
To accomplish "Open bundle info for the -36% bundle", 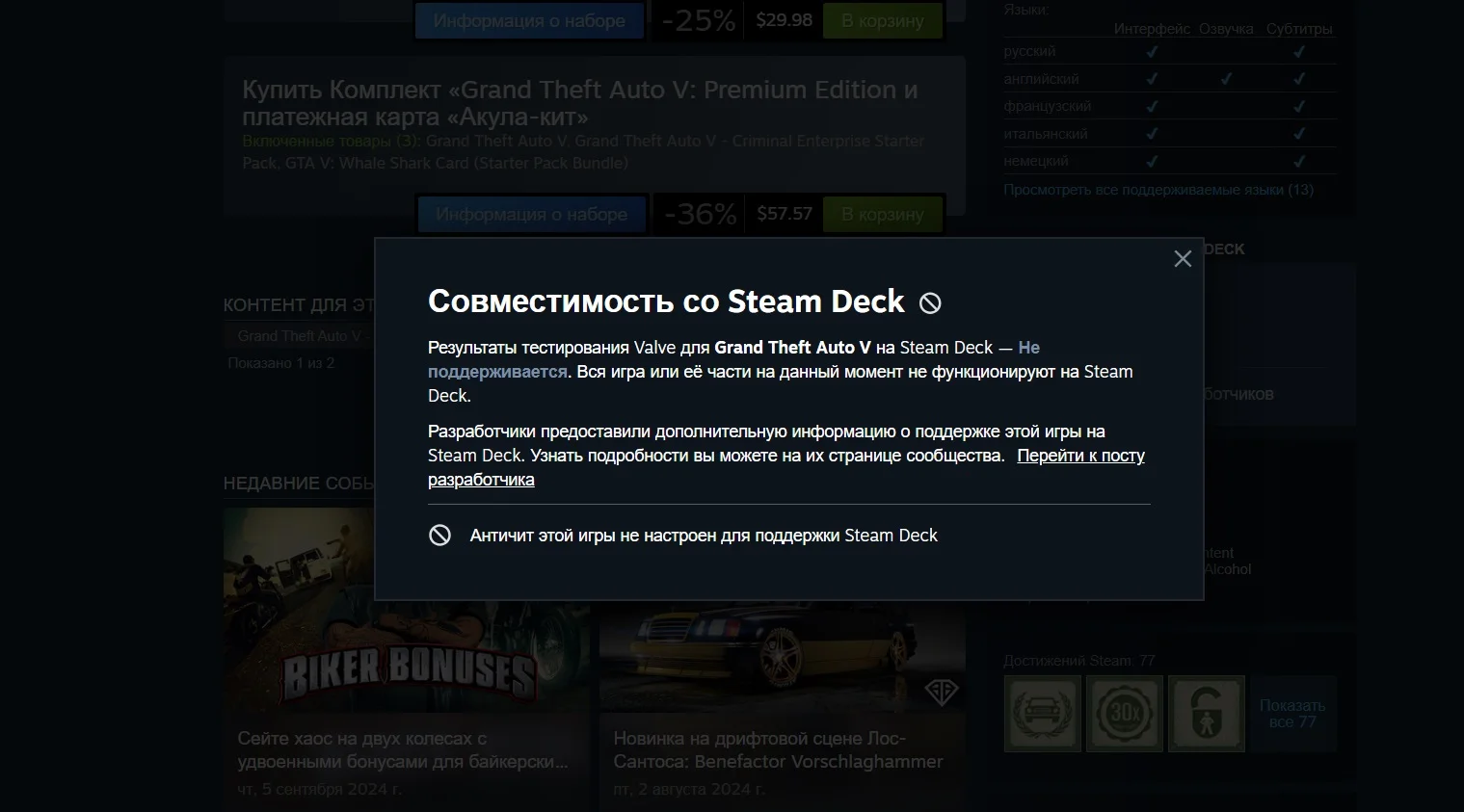I will point(531,214).
